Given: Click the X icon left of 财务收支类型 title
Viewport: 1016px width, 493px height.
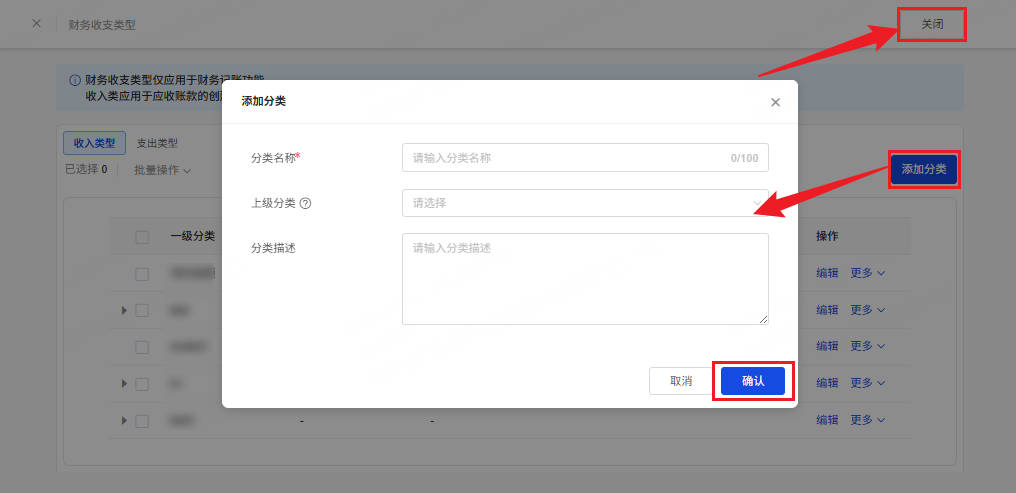Looking at the screenshot, I should coord(36,24).
